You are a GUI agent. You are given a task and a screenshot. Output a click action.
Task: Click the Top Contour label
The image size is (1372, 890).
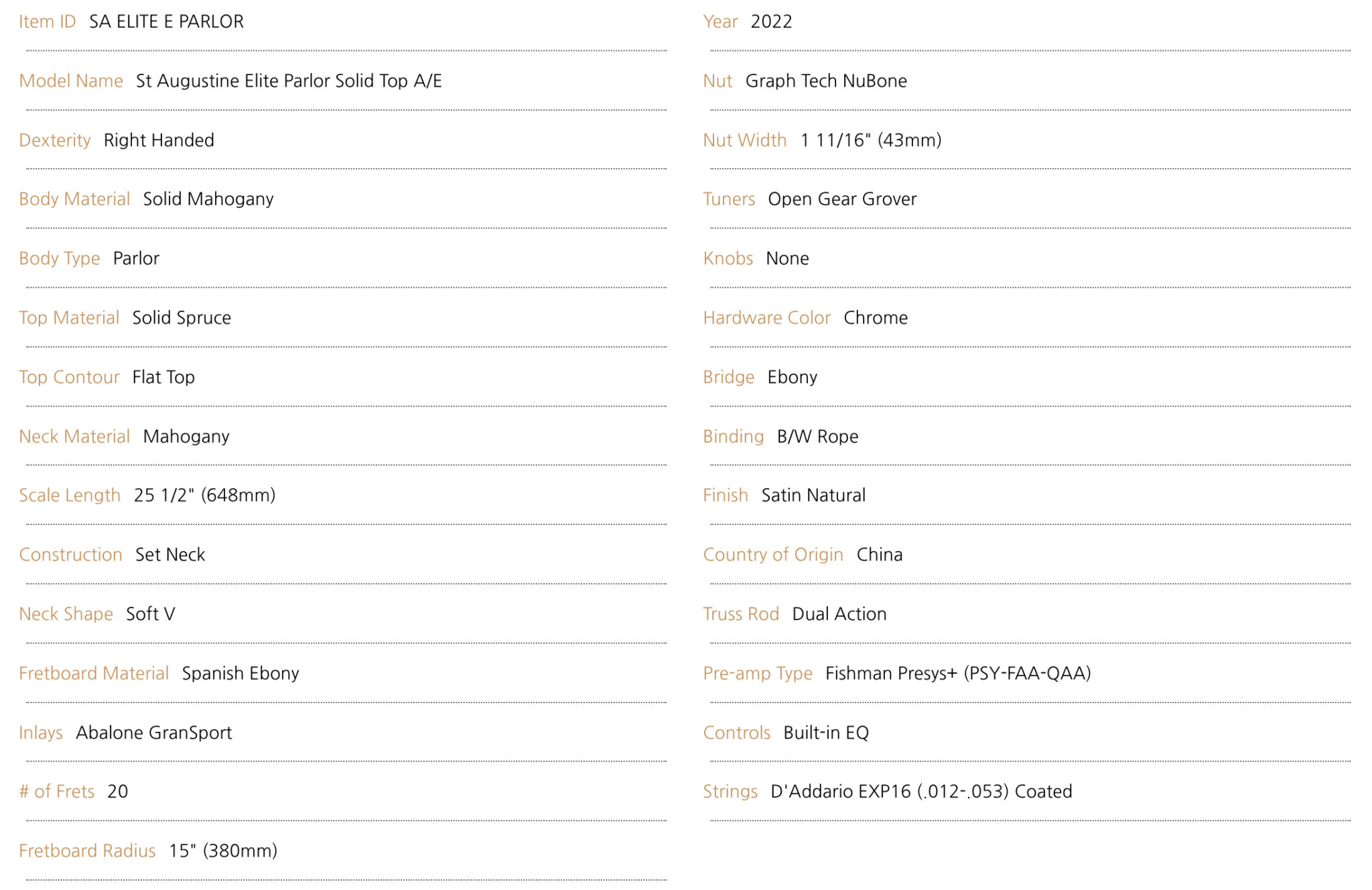(x=69, y=377)
